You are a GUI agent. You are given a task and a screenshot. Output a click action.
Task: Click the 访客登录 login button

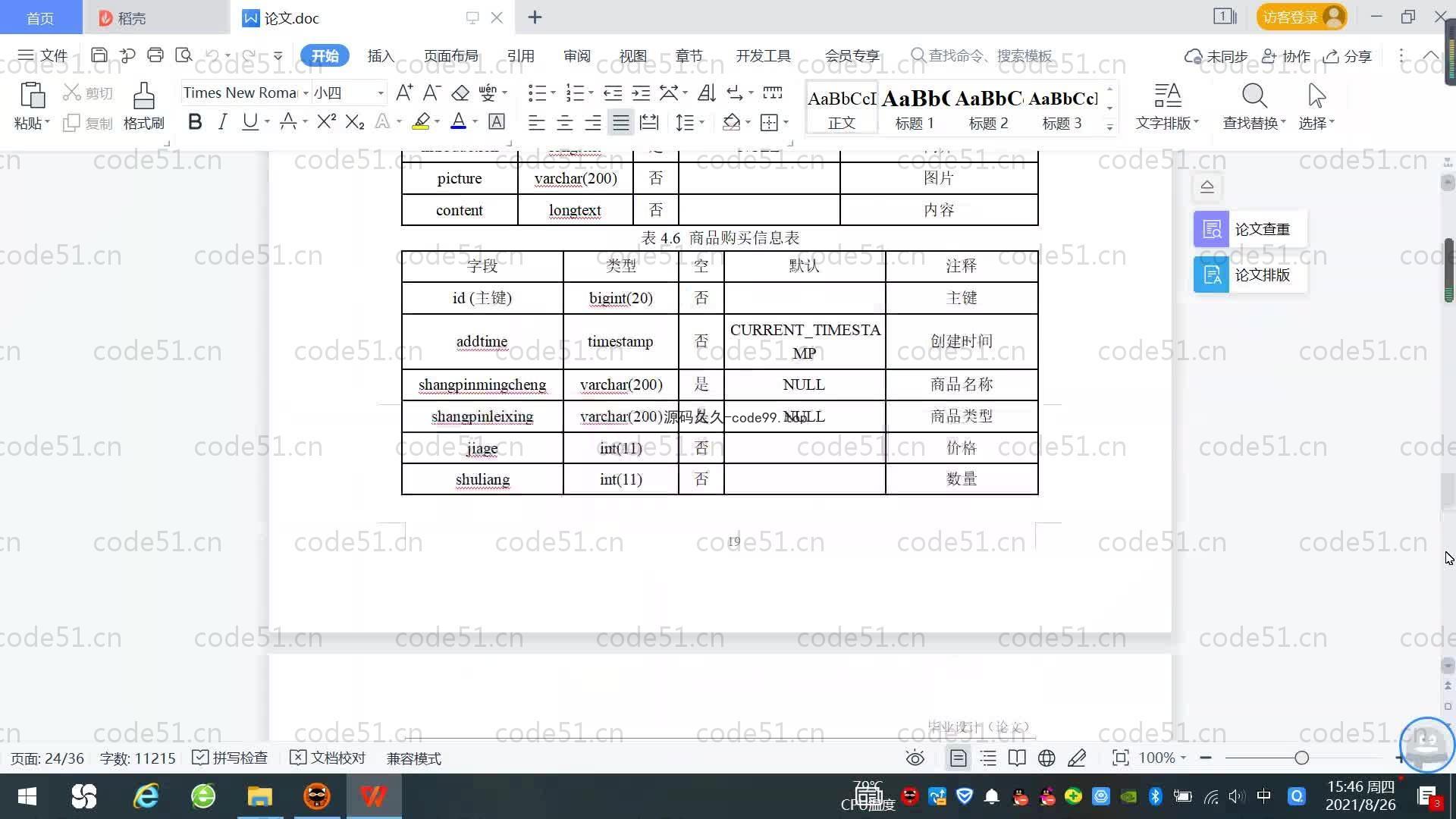[x=1301, y=17]
